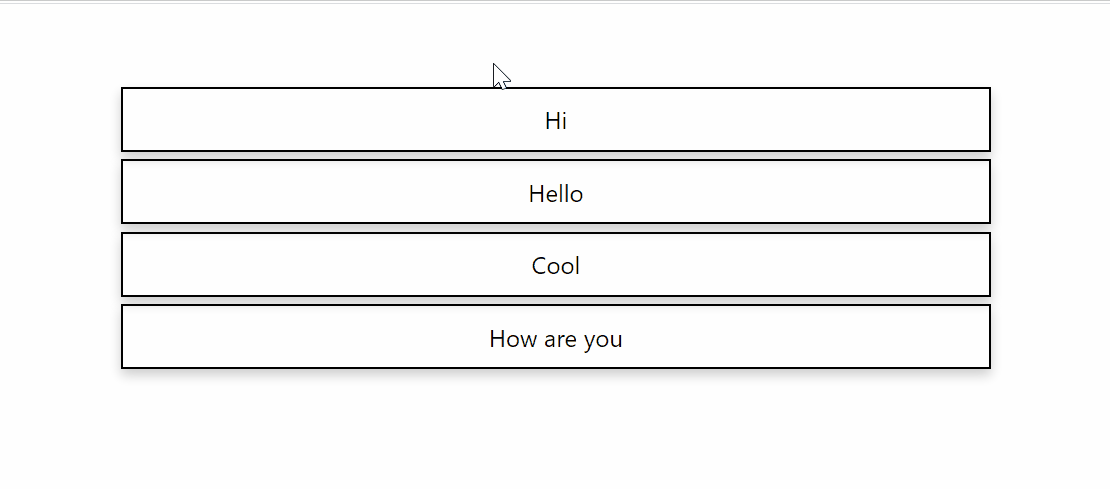Activate the bordered Hello card
The width and height of the screenshot is (1110, 489).
click(556, 192)
